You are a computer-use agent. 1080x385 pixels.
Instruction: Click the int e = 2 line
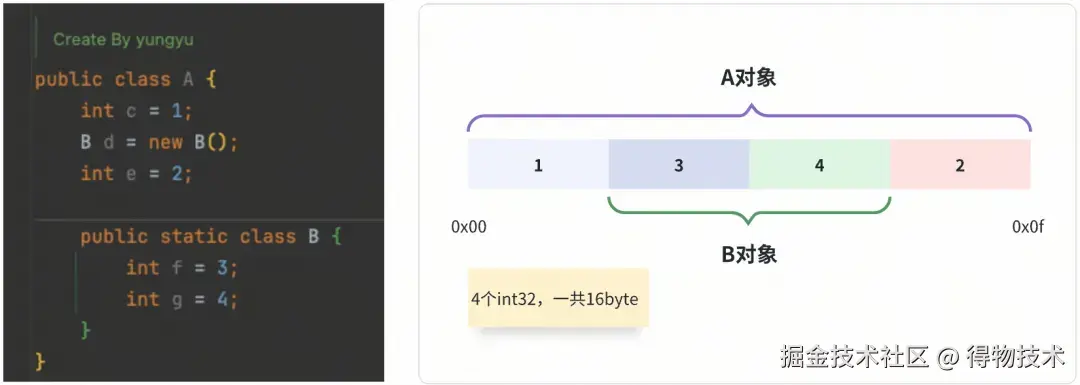click(x=136, y=173)
